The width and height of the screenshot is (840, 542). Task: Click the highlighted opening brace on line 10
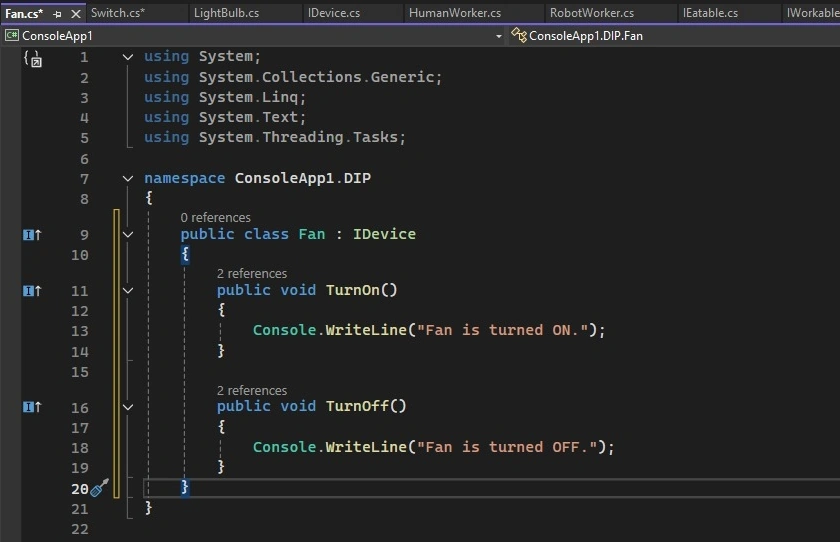tap(185, 254)
